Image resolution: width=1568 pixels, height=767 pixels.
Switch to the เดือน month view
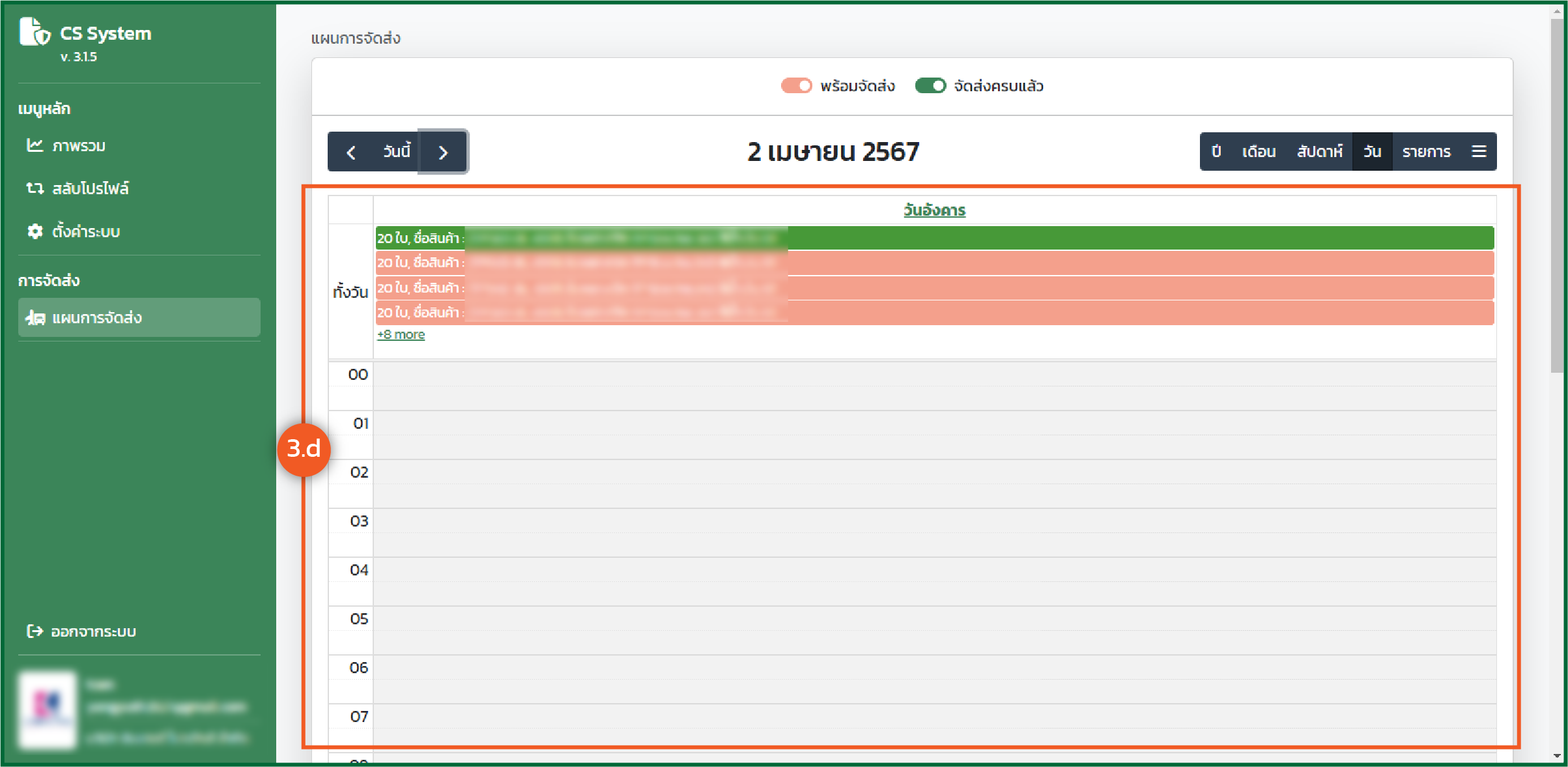1258,152
